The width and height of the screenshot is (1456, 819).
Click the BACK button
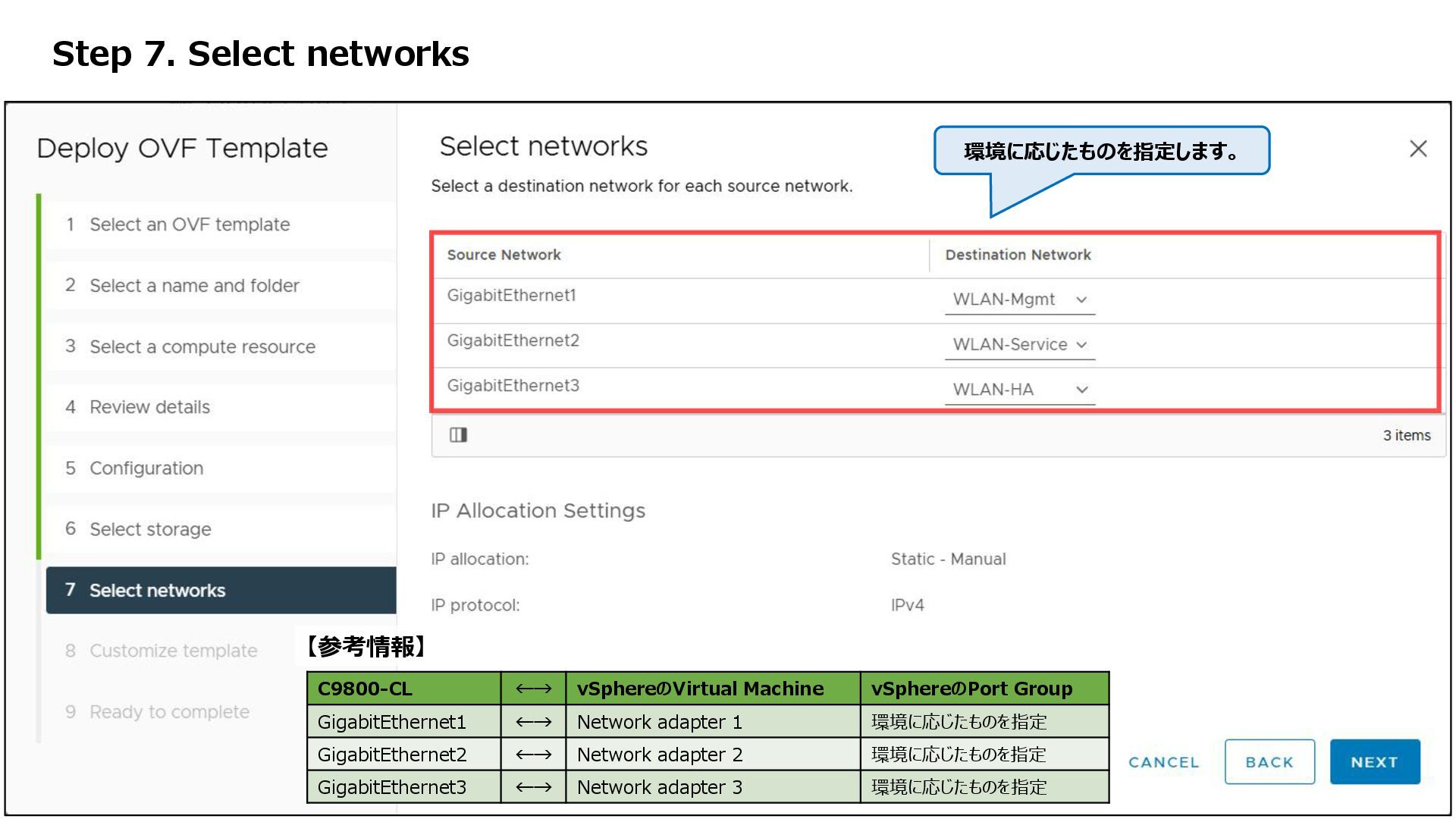pos(1269,762)
